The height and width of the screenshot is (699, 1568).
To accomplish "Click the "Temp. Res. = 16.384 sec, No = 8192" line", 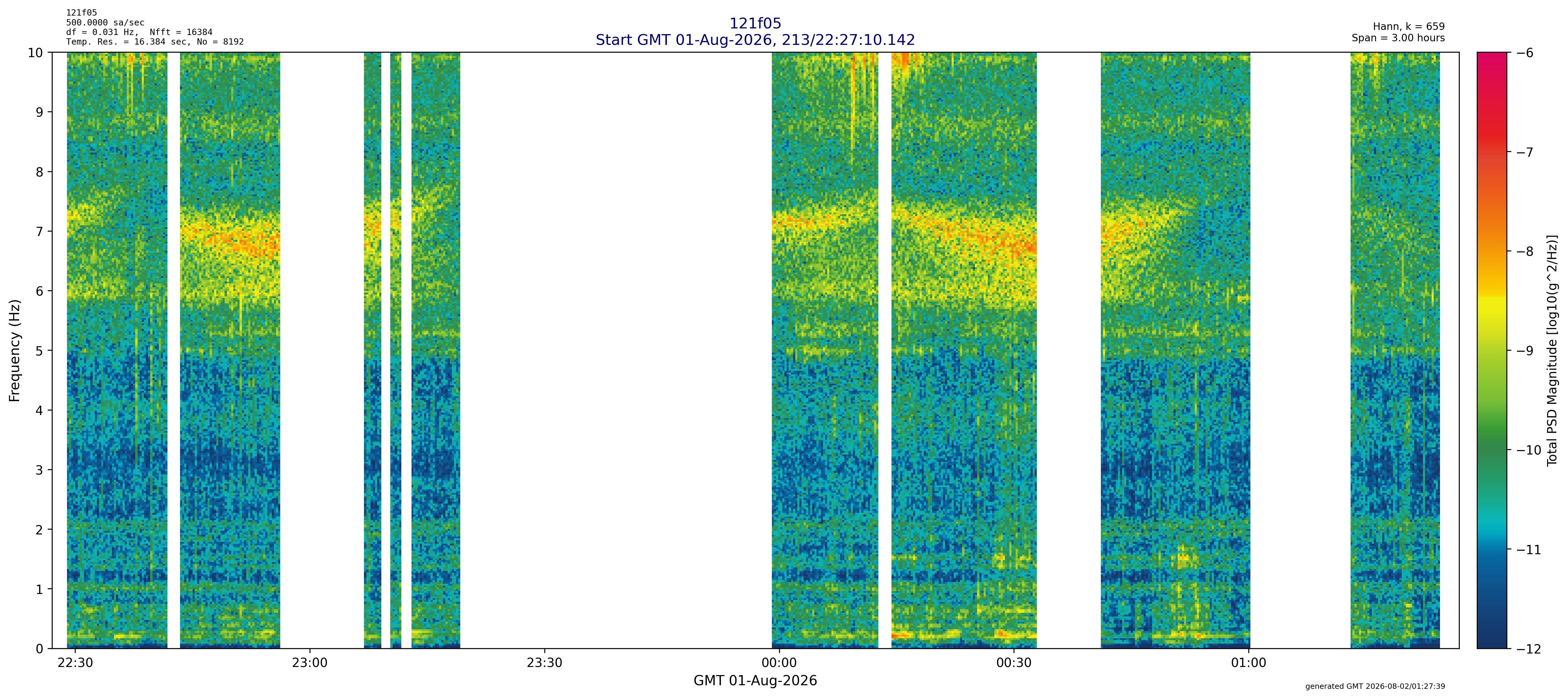I will (155, 42).
